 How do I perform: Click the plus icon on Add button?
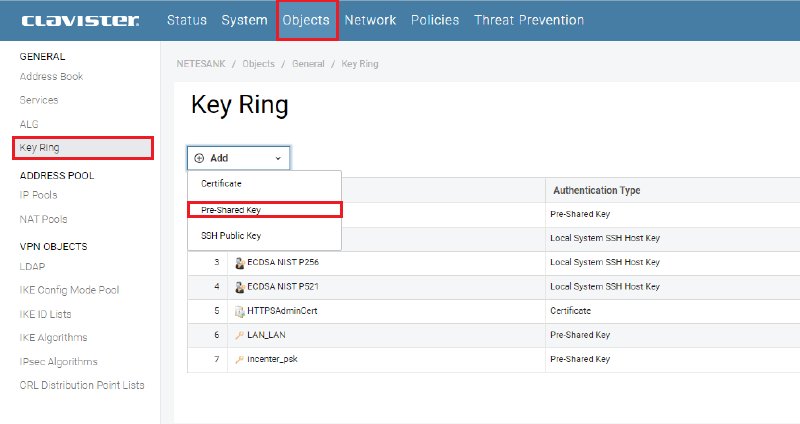pos(199,158)
